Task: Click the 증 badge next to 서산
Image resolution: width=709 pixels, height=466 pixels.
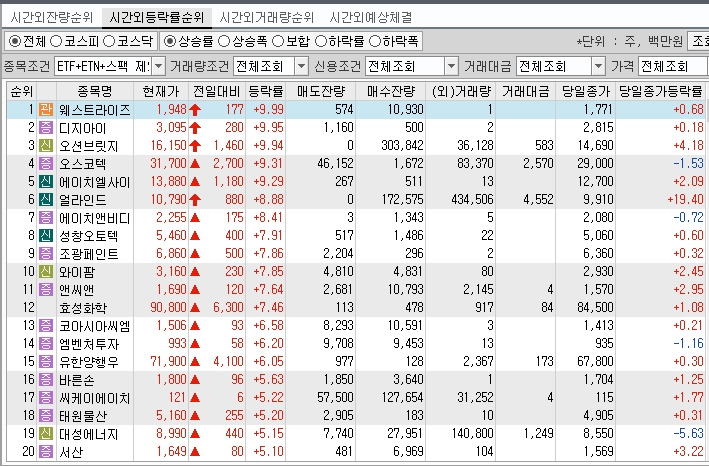Action: (x=46, y=452)
